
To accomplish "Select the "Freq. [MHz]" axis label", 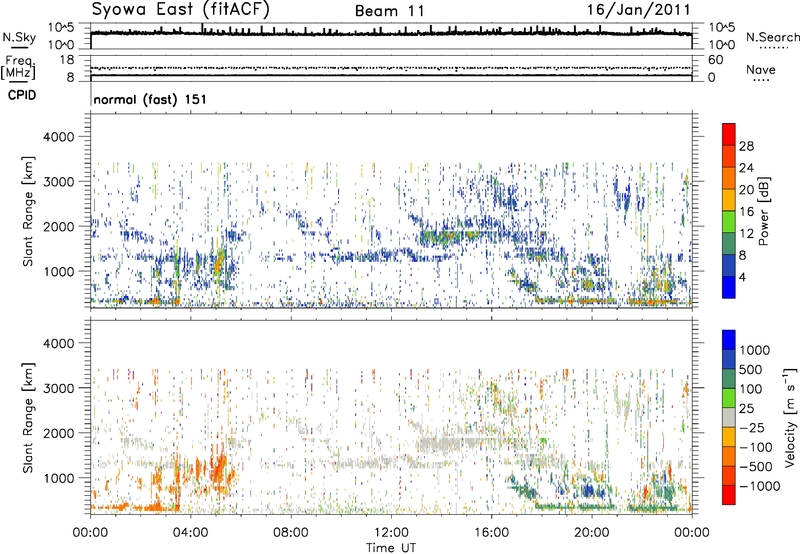I will 18,67.
